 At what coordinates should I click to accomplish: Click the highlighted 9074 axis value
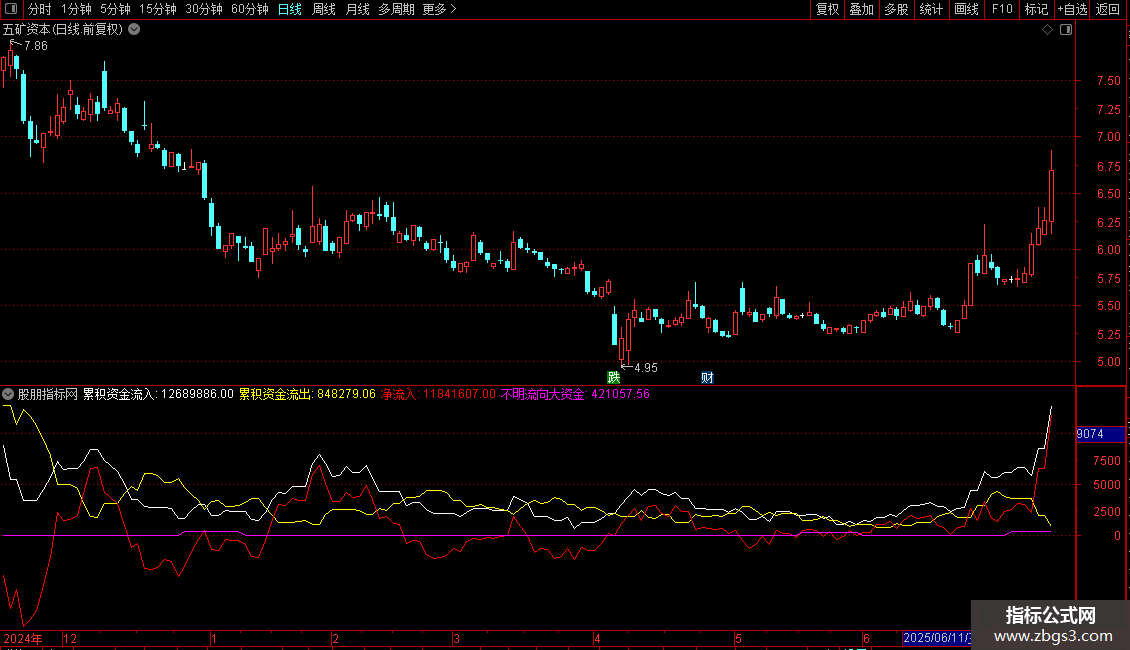[x=1100, y=434]
